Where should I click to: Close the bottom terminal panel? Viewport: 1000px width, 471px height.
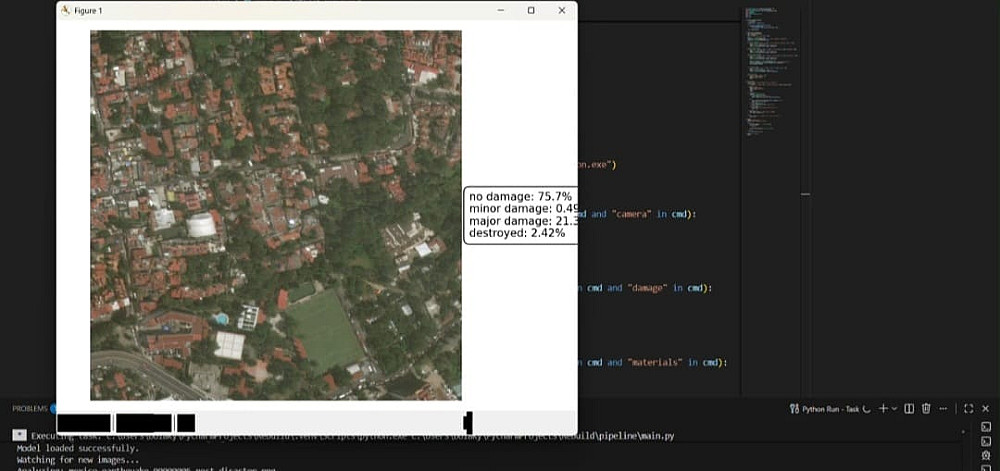(985, 409)
